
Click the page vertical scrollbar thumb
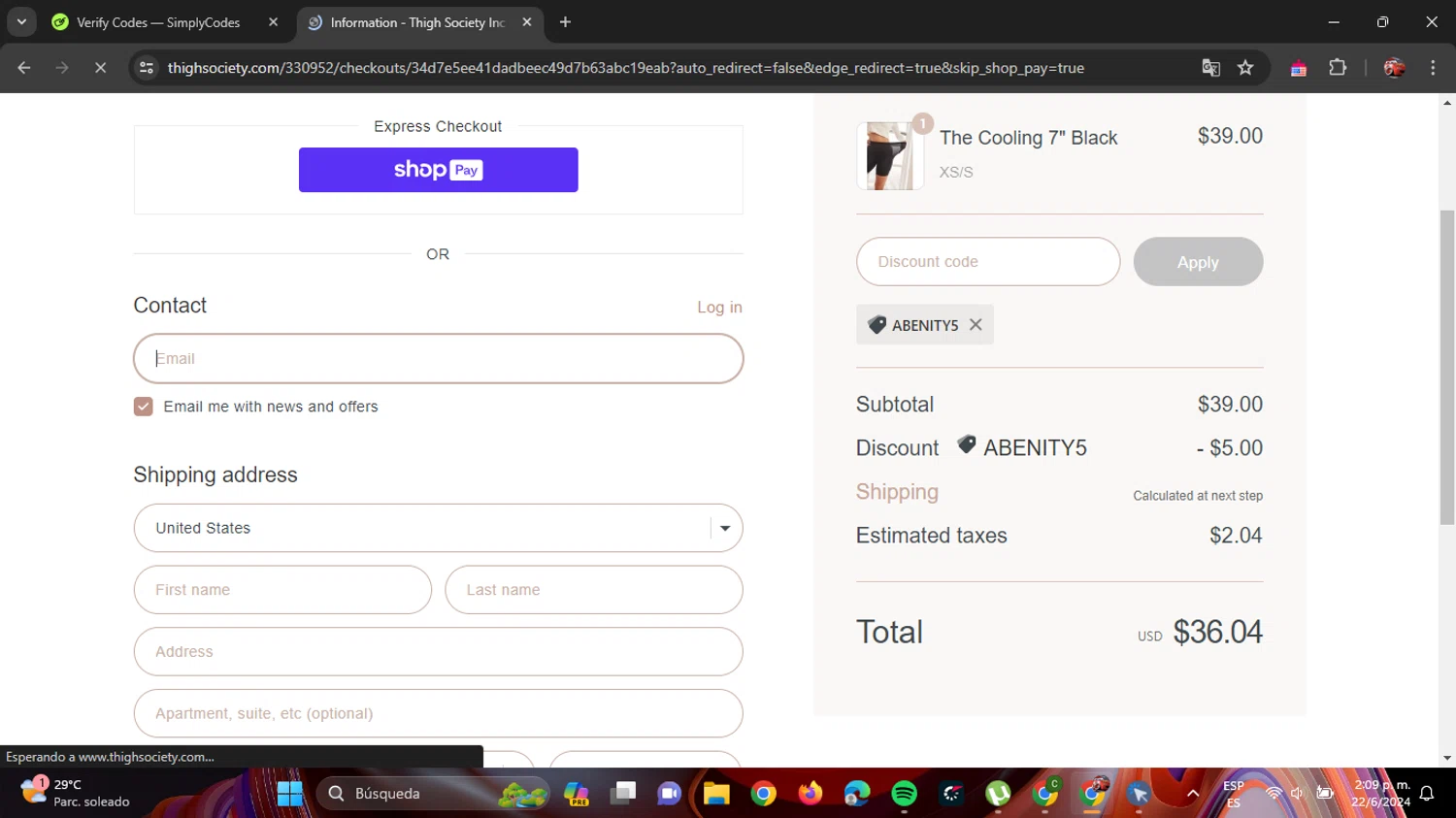click(1447, 367)
